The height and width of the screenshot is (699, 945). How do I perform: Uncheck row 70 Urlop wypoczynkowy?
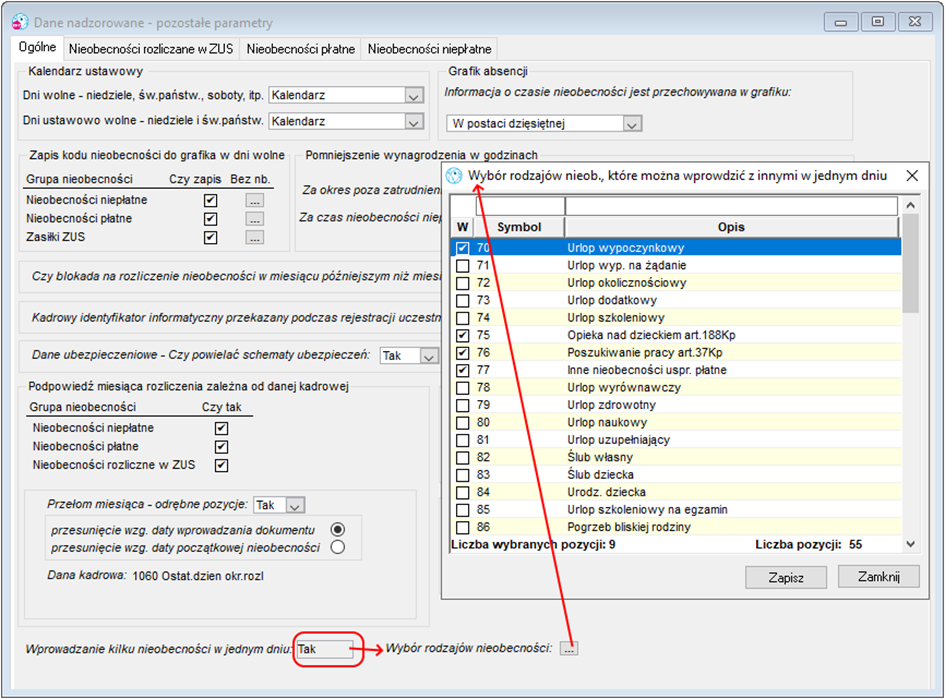pos(462,248)
